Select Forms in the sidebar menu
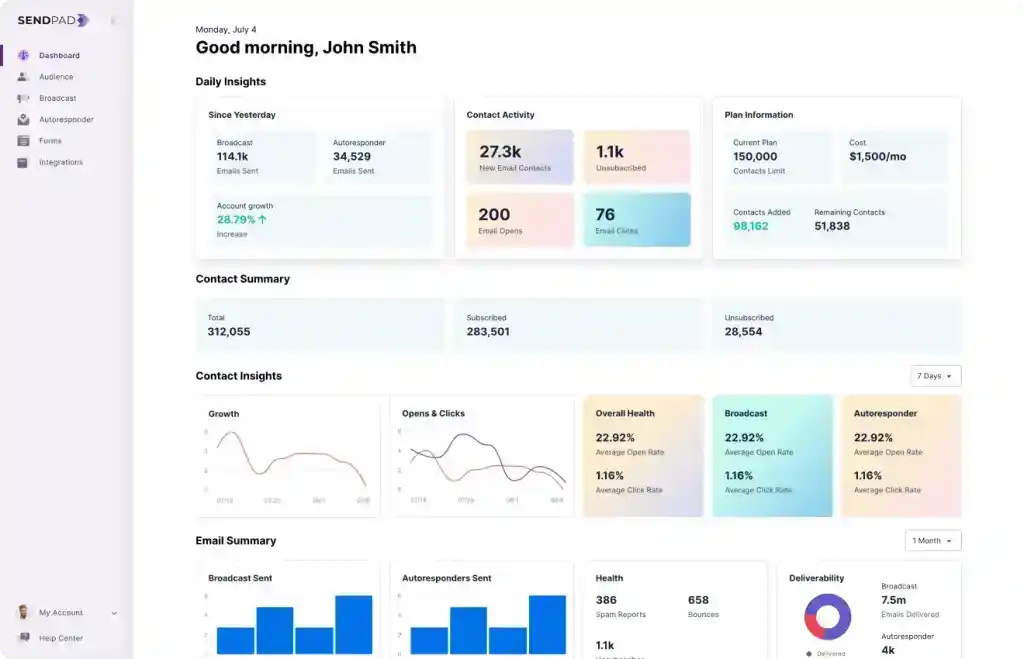The width and height of the screenshot is (1024, 659). pos(50,141)
